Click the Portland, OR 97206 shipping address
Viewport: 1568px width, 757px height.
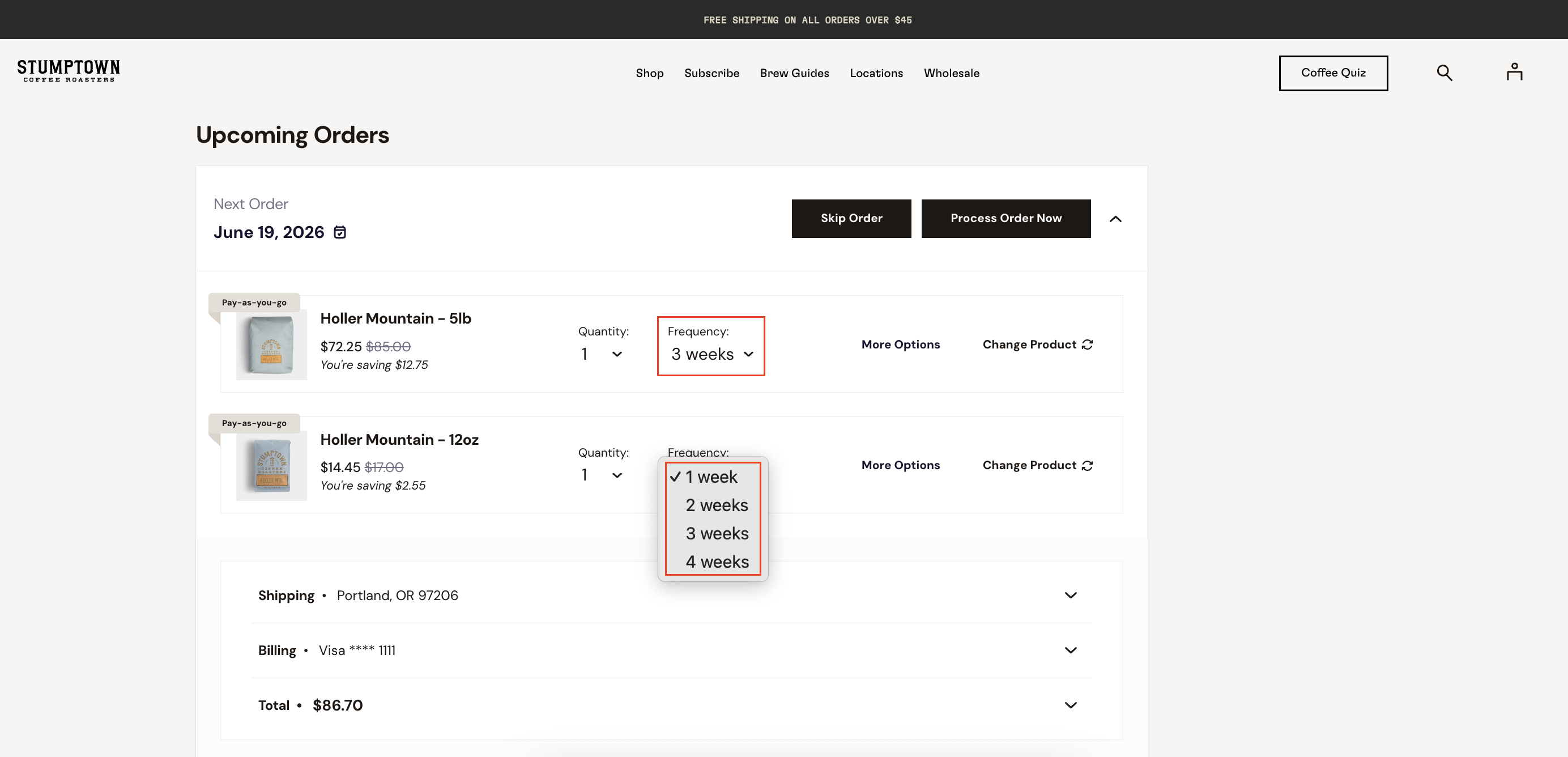(398, 596)
